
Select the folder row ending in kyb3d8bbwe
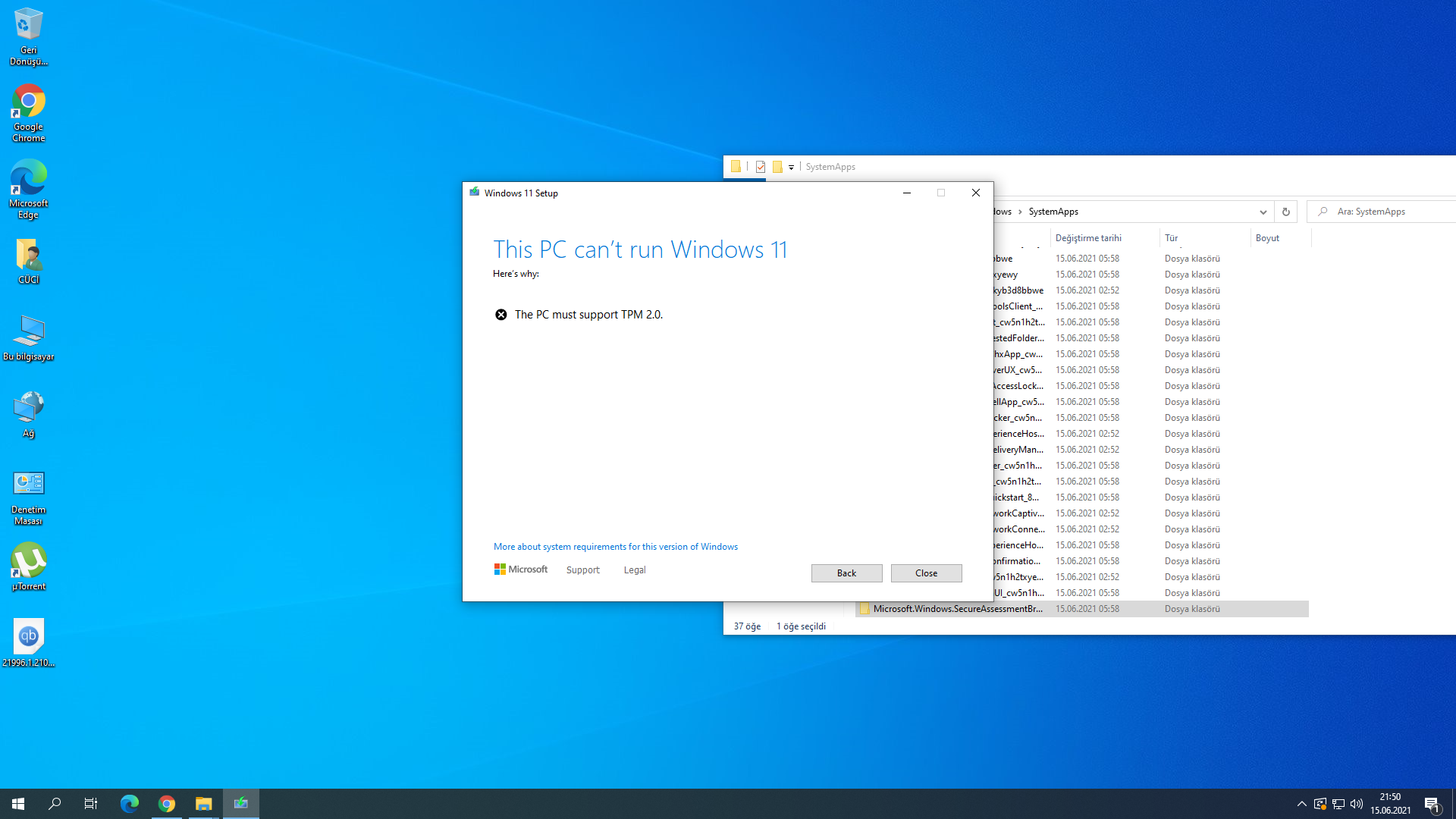pyautogui.click(x=1151, y=290)
